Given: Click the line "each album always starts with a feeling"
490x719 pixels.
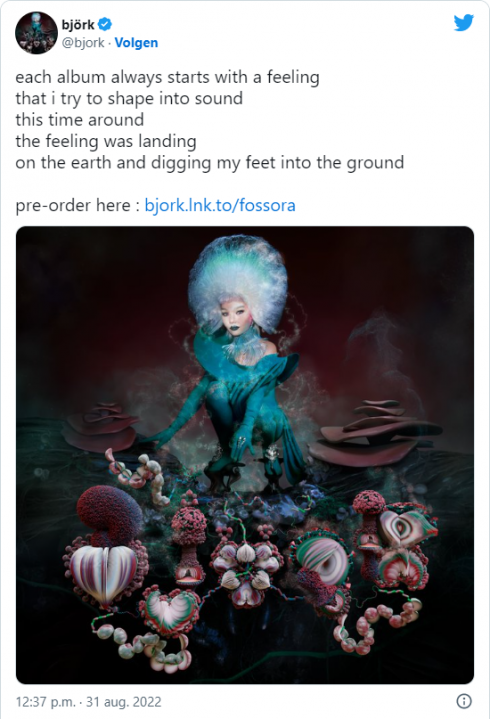Looking at the screenshot, I should click(167, 77).
